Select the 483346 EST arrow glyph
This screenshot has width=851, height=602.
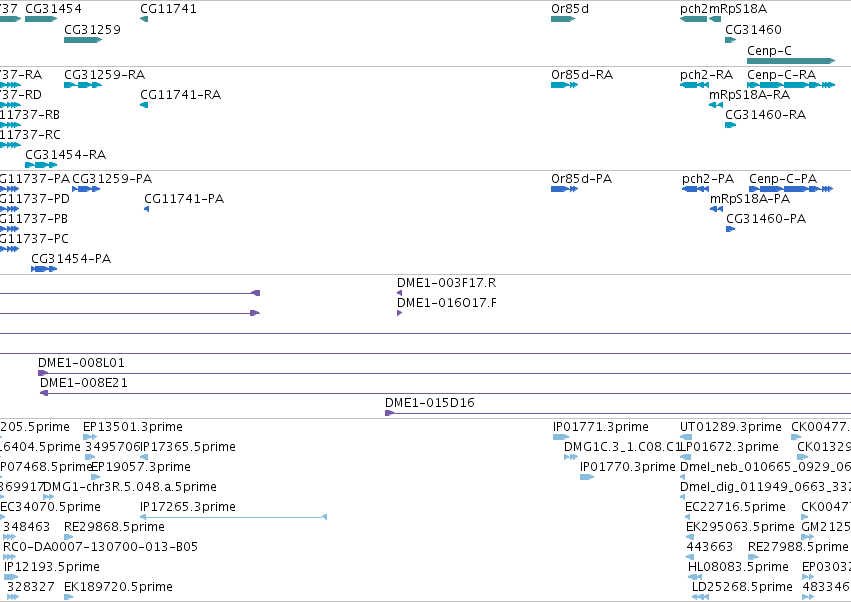coord(808,597)
